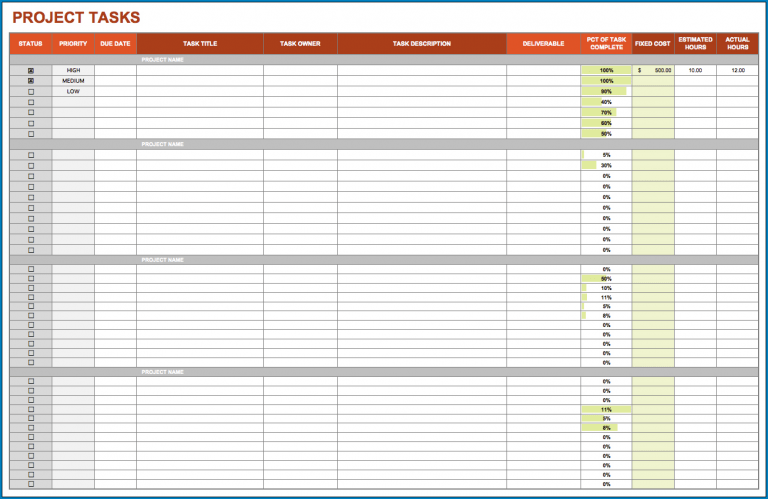Uncheck the status checkbox in the MEDIUM priority row
Image resolution: width=768 pixels, height=499 pixels.
[x=31, y=81]
